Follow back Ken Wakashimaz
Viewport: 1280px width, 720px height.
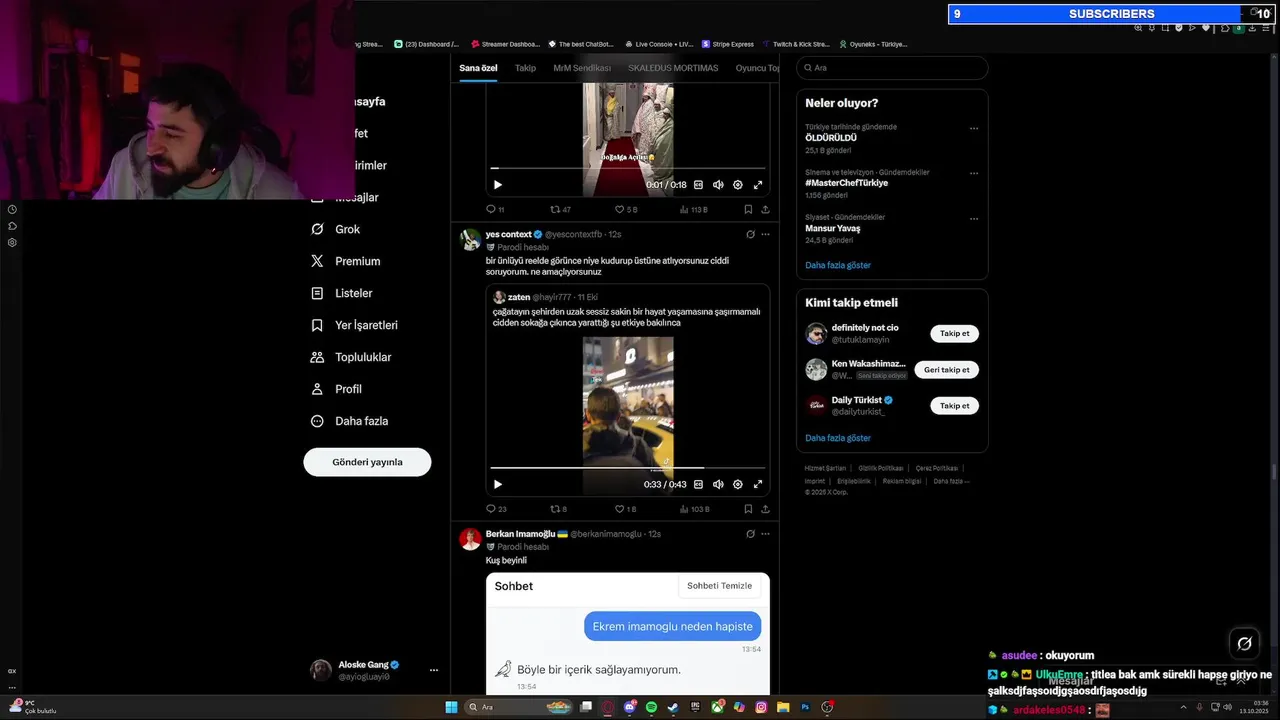pyautogui.click(x=946, y=370)
